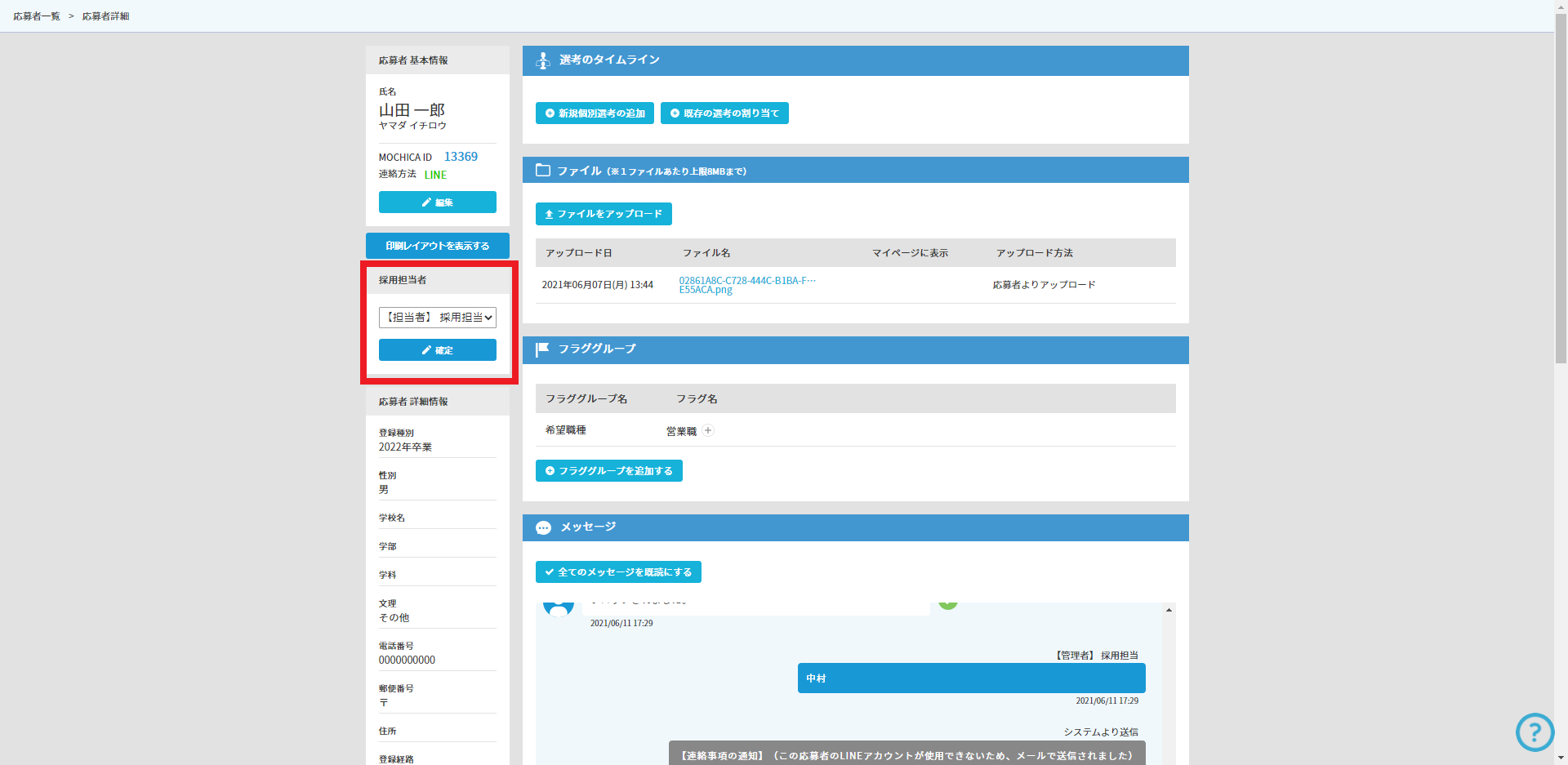Screen dimensions: 1568x765
Task: Click the timeline header person icon
Action: point(542,60)
